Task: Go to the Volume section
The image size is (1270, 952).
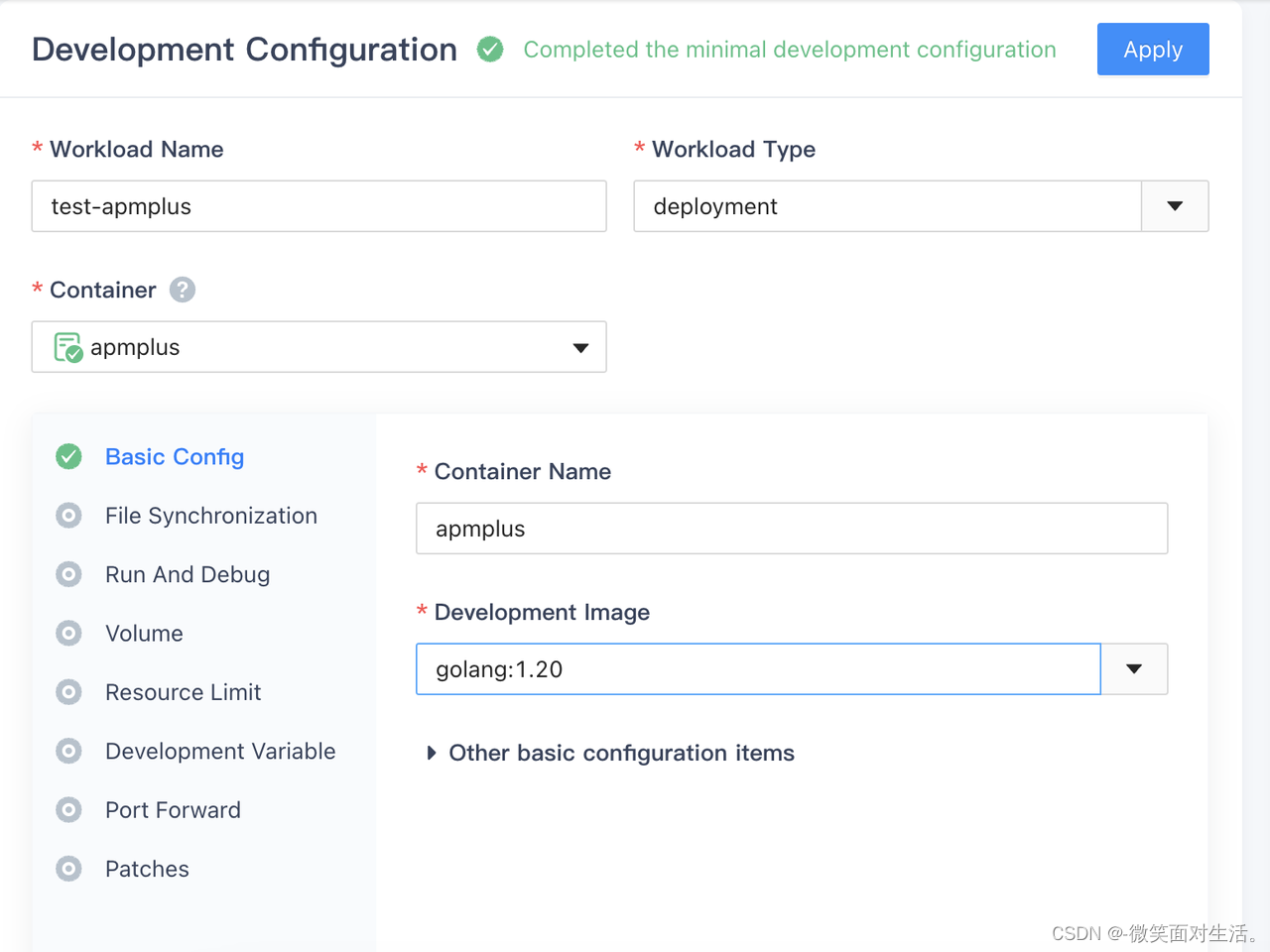Action: pos(144,633)
